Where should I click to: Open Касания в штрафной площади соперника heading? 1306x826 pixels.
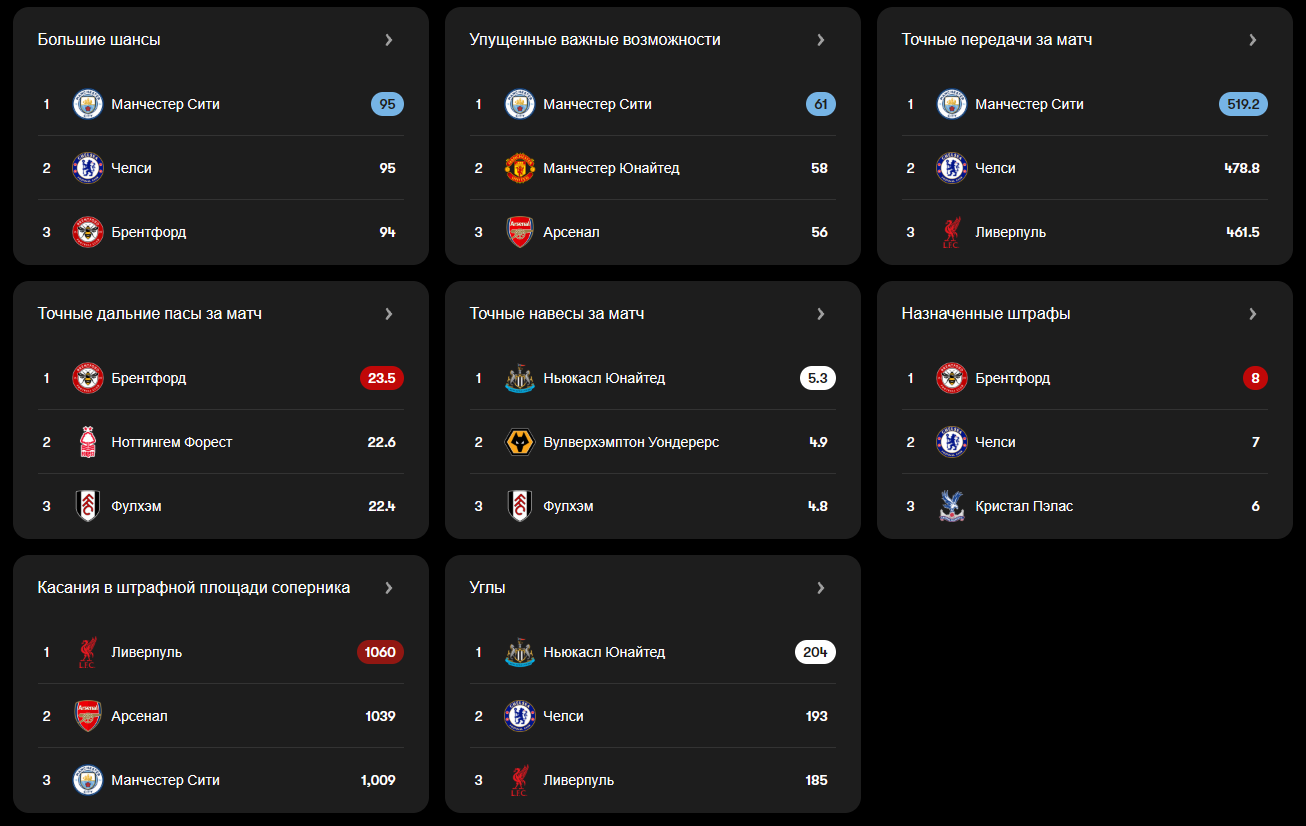coord(194,588)
